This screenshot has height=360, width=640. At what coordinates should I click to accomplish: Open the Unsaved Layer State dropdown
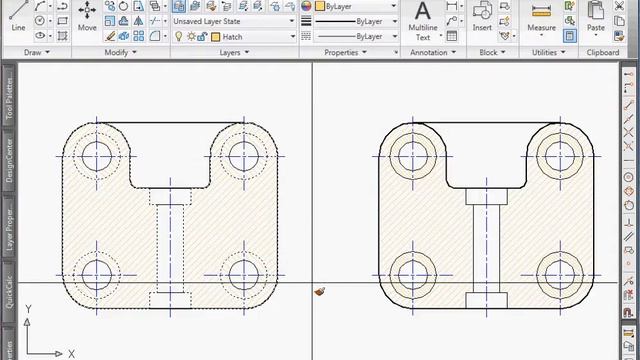coord(233,21)
